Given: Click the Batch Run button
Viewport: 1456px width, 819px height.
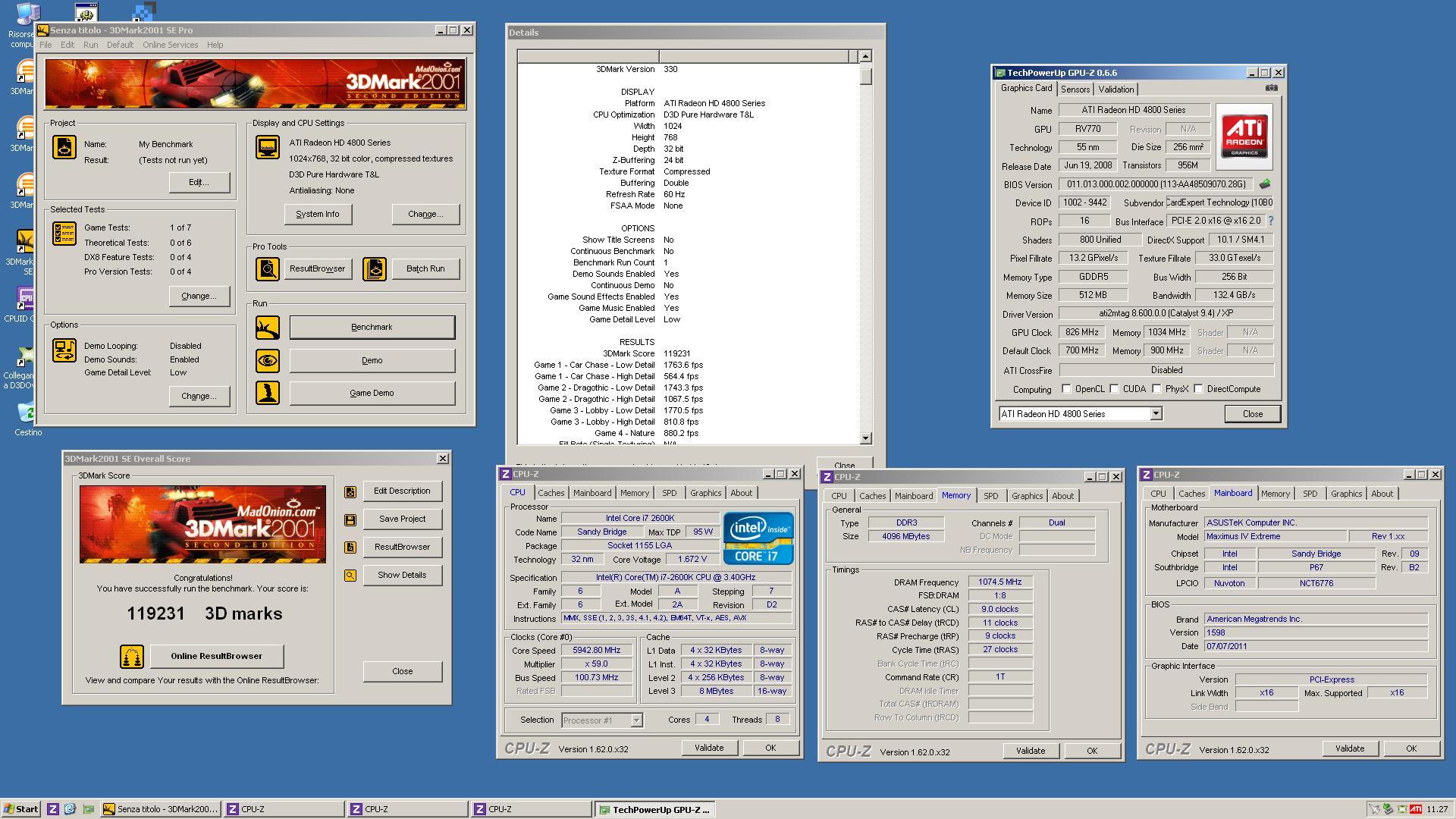Looking at the screenshot, I should coord(425,268).
